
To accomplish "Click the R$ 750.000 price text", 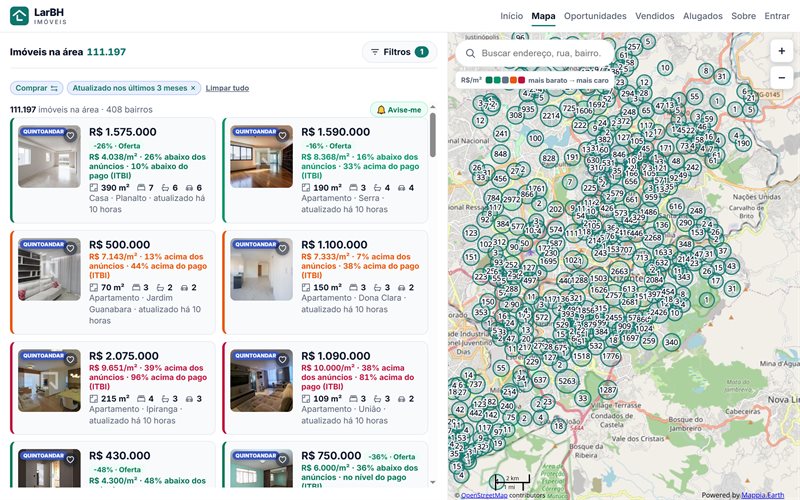I will (331, 456).
